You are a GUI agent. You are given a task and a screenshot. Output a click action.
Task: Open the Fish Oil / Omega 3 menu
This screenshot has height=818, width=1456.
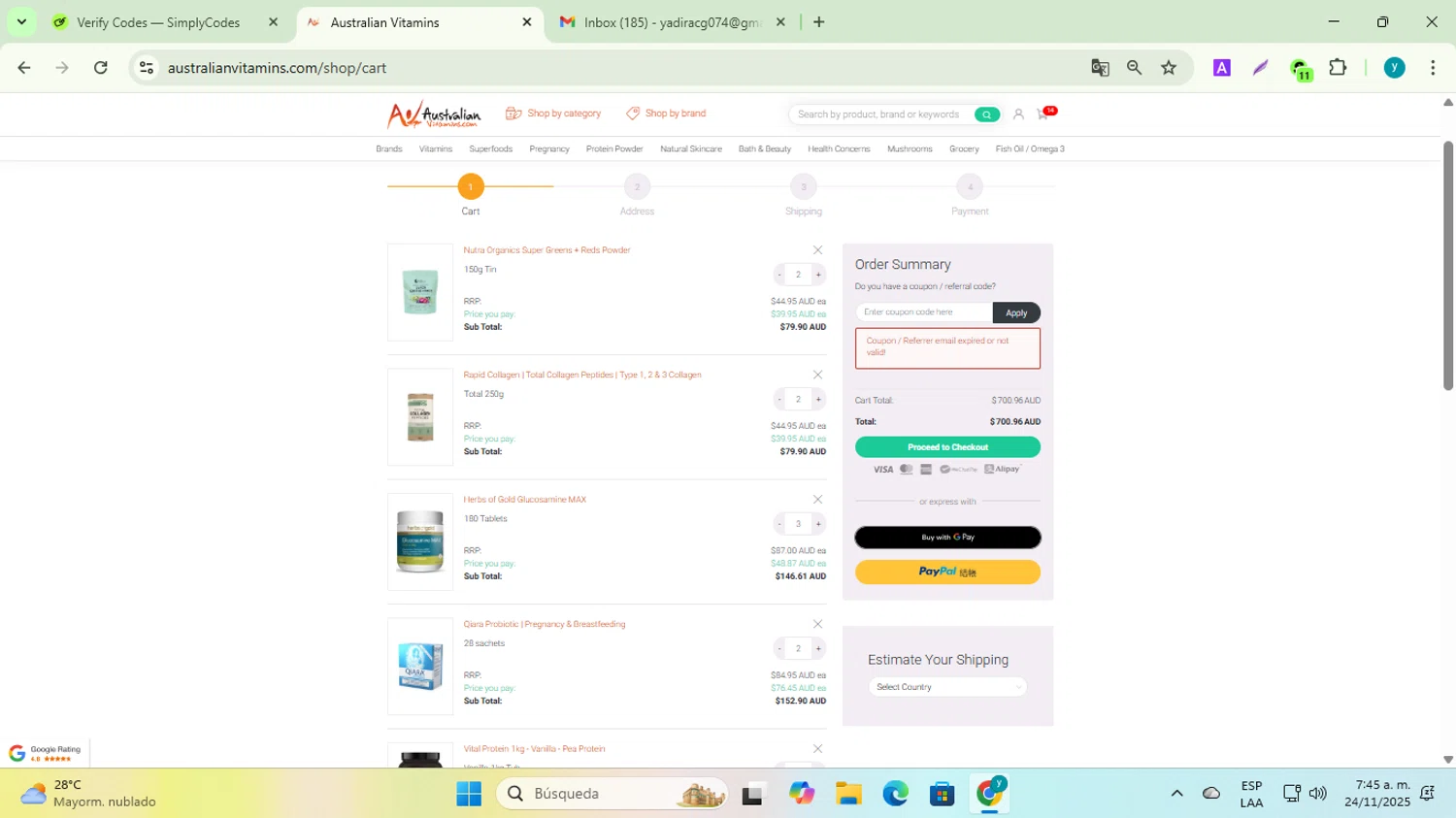[x=1030, y=149]
